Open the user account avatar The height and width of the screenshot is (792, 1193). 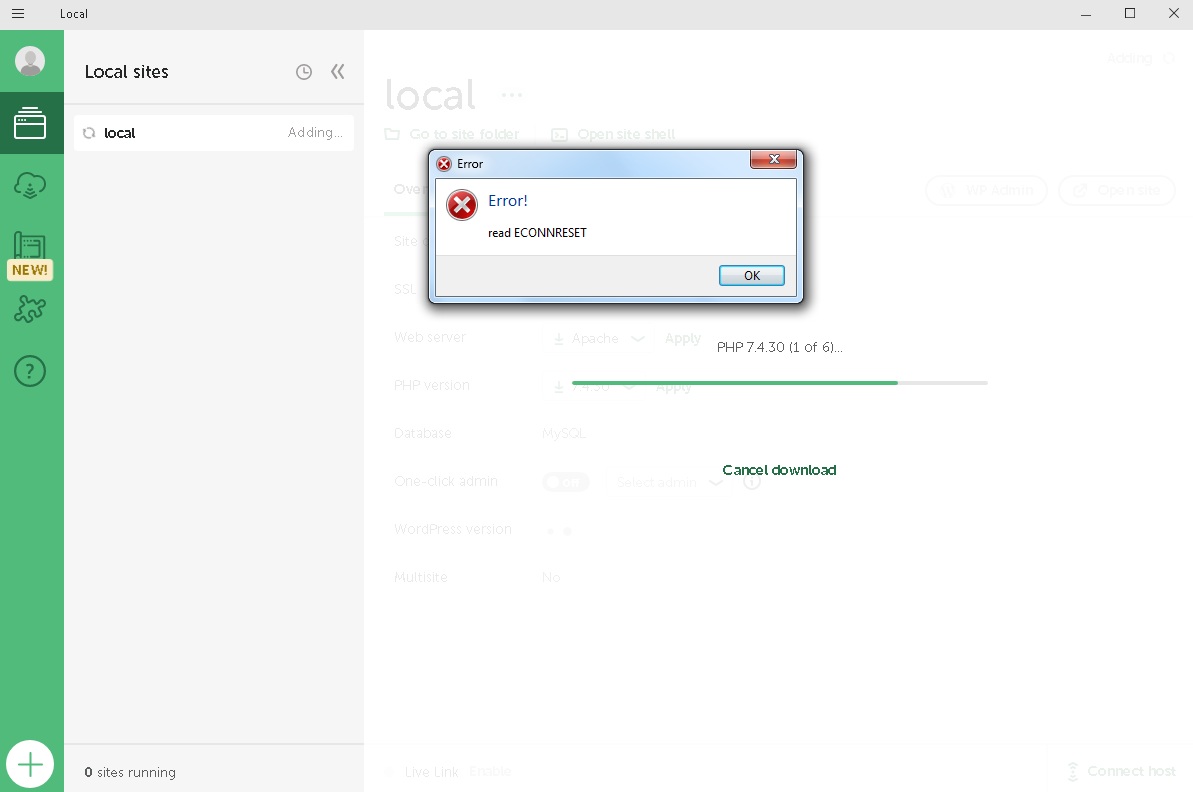[30, 61]
